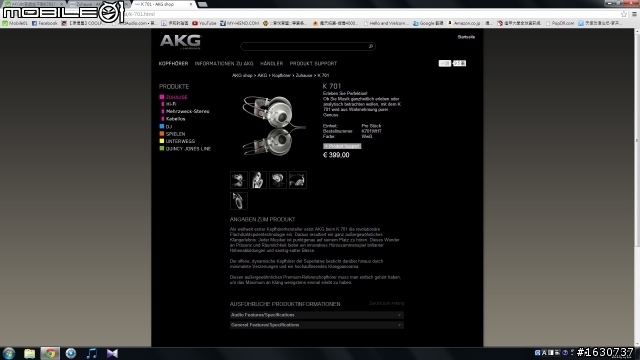Open the second product thumbnail
Viewport: 640px width, 360px height.
(x=258, y=180)
